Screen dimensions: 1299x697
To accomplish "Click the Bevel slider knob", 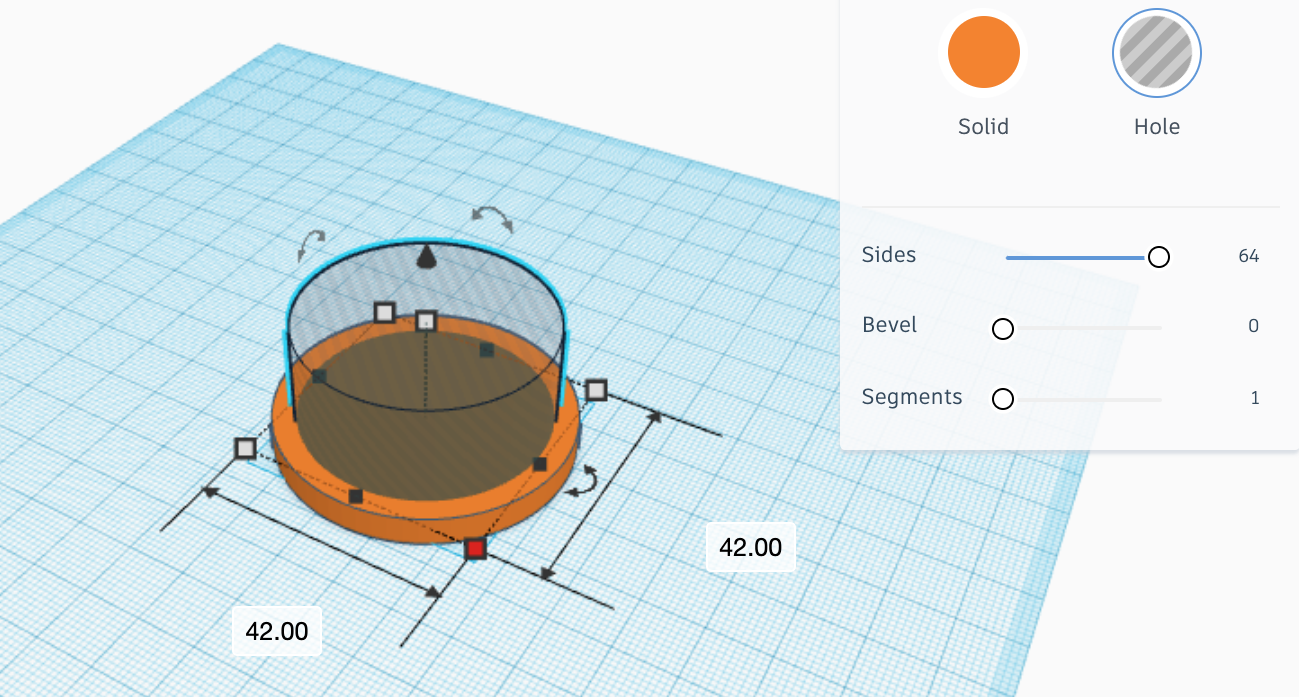I will click(1002, 328).
